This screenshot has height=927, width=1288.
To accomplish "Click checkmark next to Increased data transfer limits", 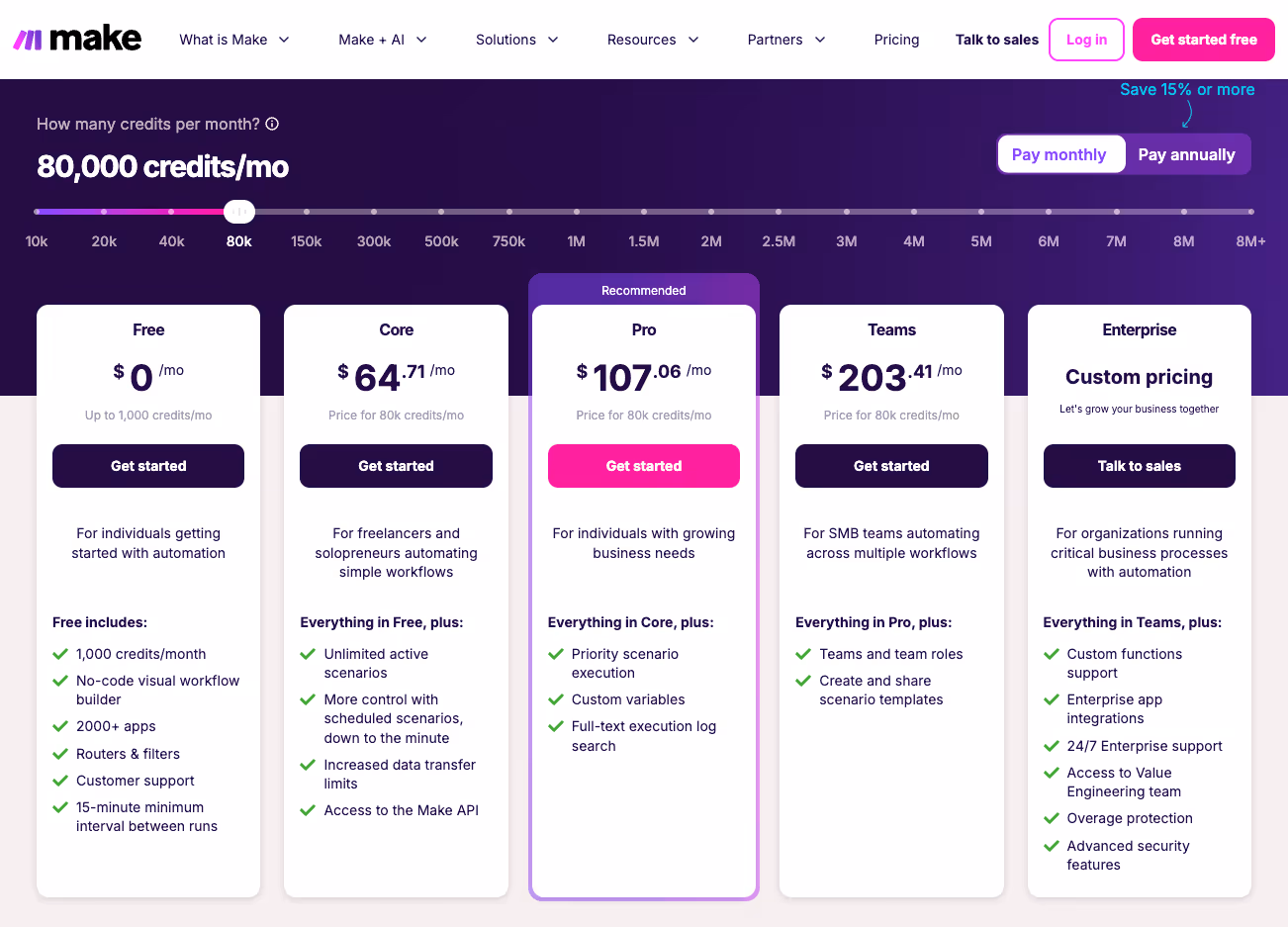I will (x=308, y=765).
